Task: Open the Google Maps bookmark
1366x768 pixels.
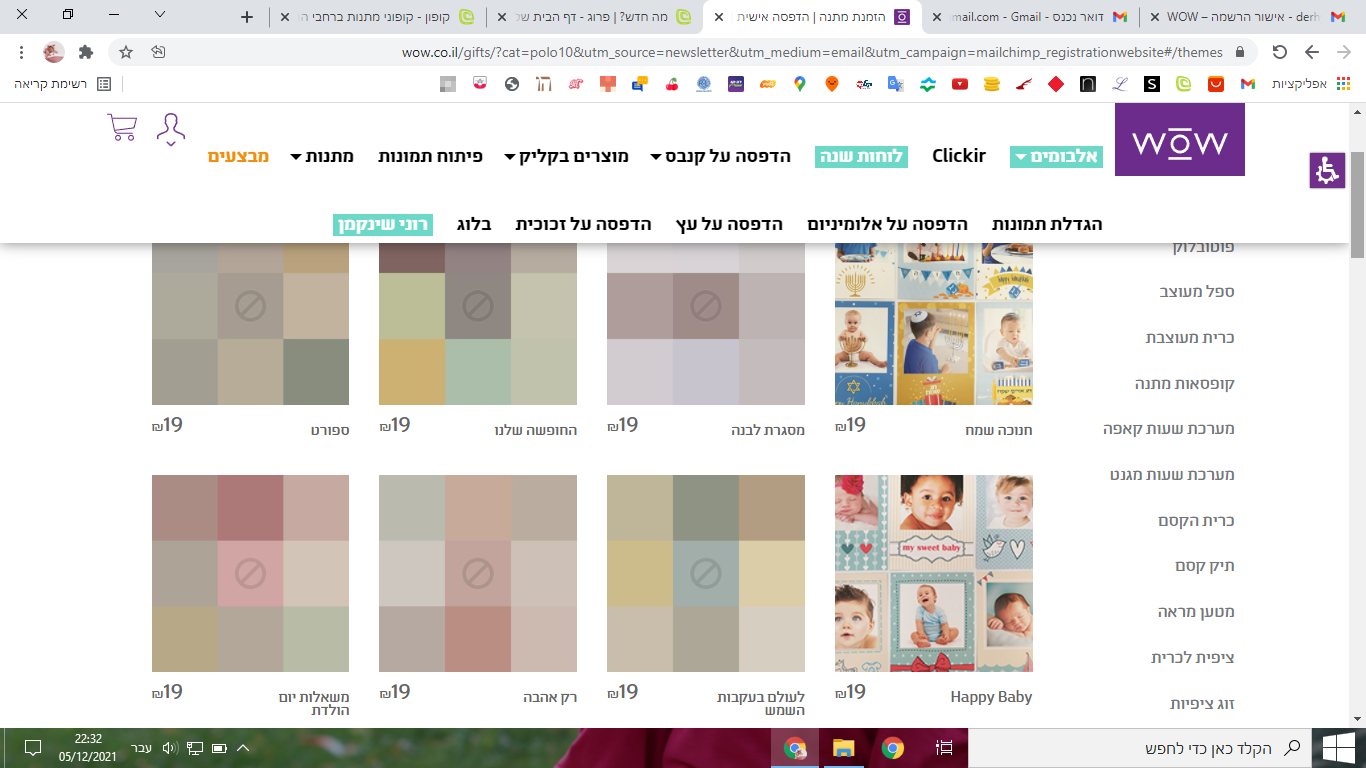Action: coord(800,84)
